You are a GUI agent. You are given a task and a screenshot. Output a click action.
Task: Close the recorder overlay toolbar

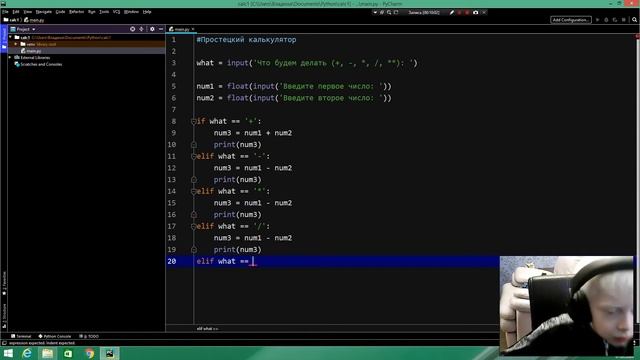pos(484,12)
